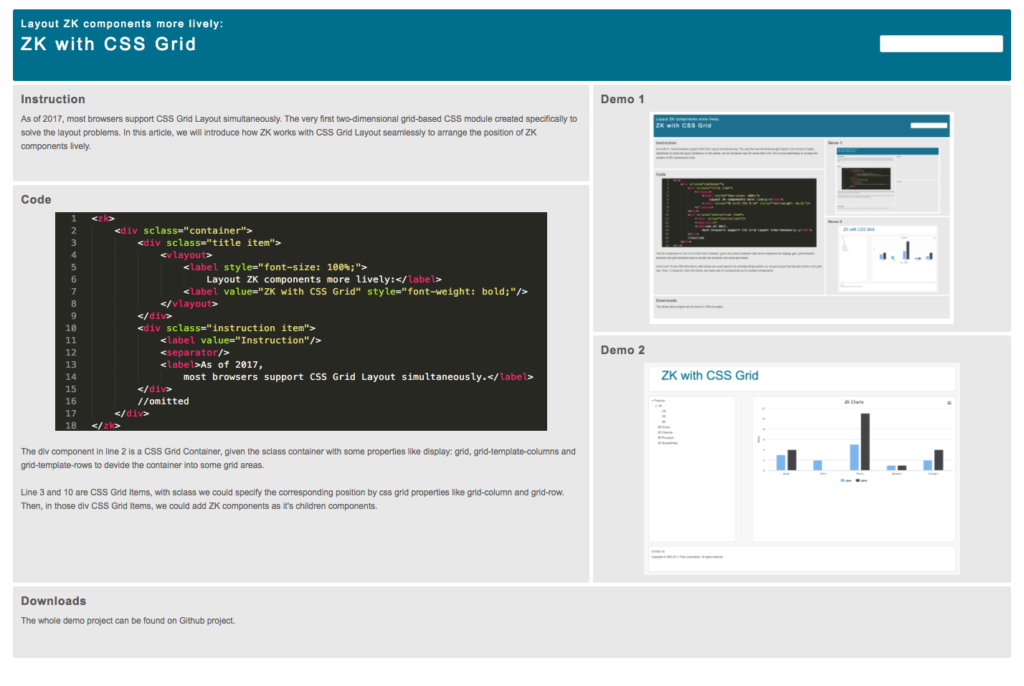Select the ZK Charts tree item
This screenshot has height=686, width=1024.
pos(664,427)
